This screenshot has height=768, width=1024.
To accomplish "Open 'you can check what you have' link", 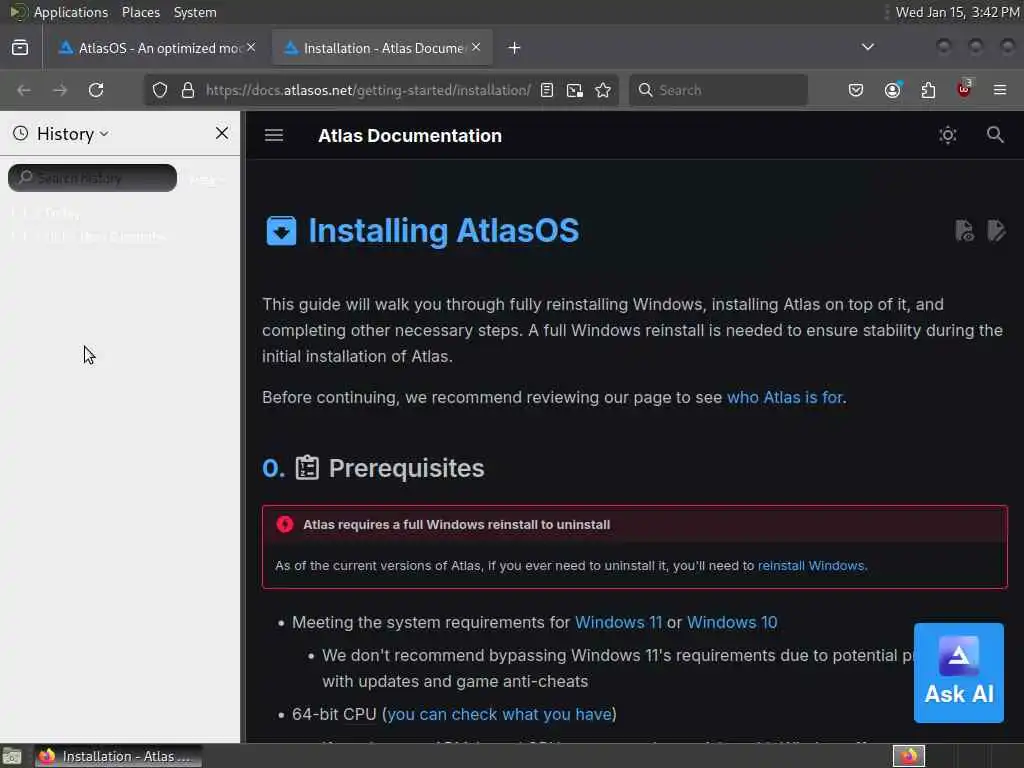I will 500,714.
